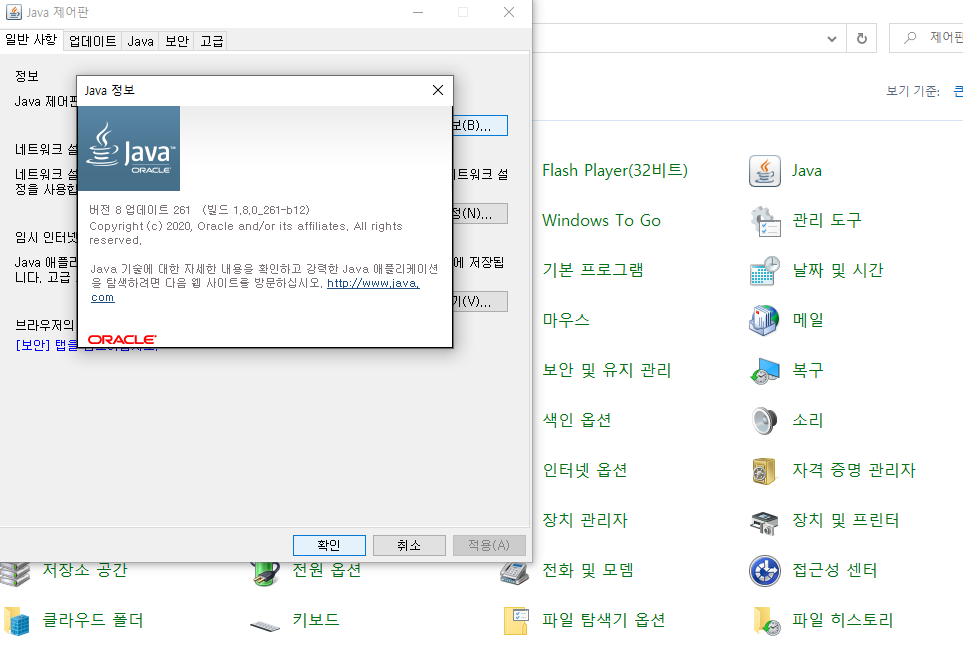Click the search magnifier icon
The height and width of the screenshot is (649, 963).
[910, 38]
